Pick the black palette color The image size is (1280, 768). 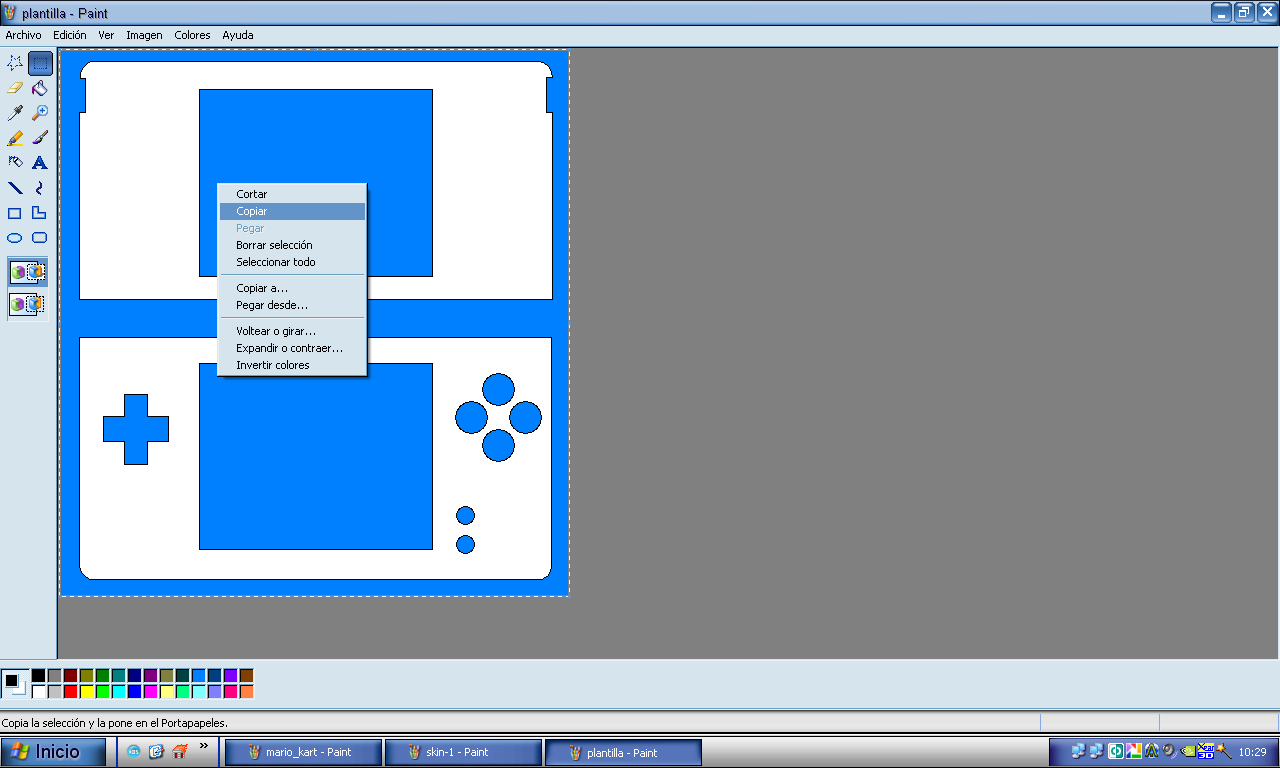tap(38, 676)
